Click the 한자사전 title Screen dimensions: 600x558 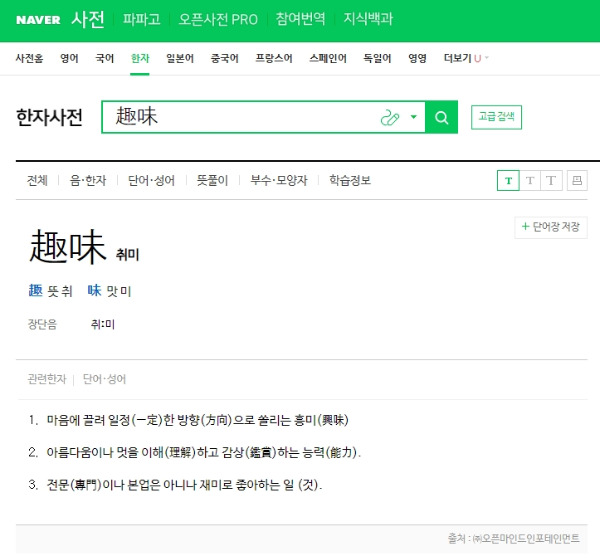tap(49, 117)
